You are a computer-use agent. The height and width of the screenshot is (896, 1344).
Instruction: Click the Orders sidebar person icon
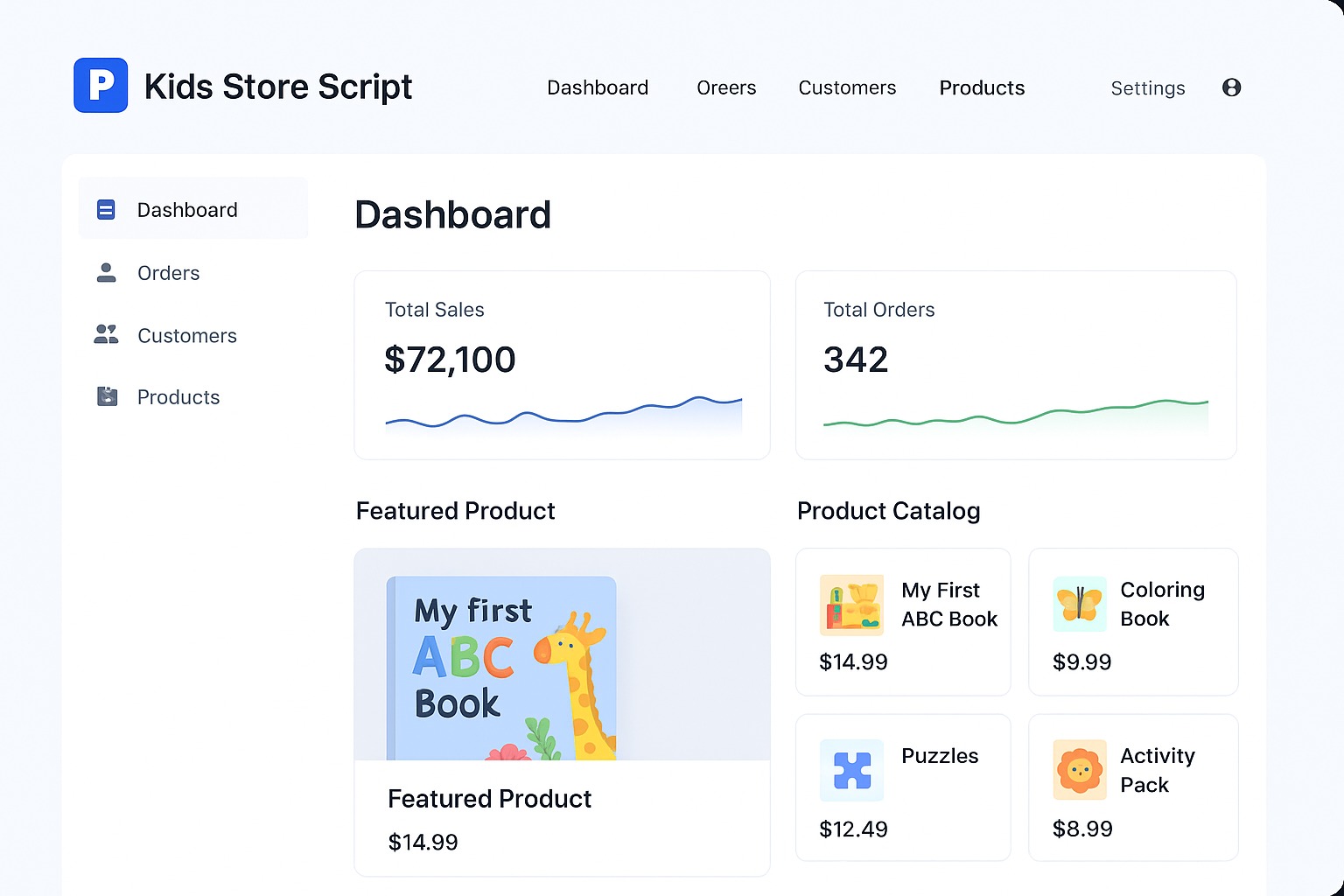coord(106,273)
